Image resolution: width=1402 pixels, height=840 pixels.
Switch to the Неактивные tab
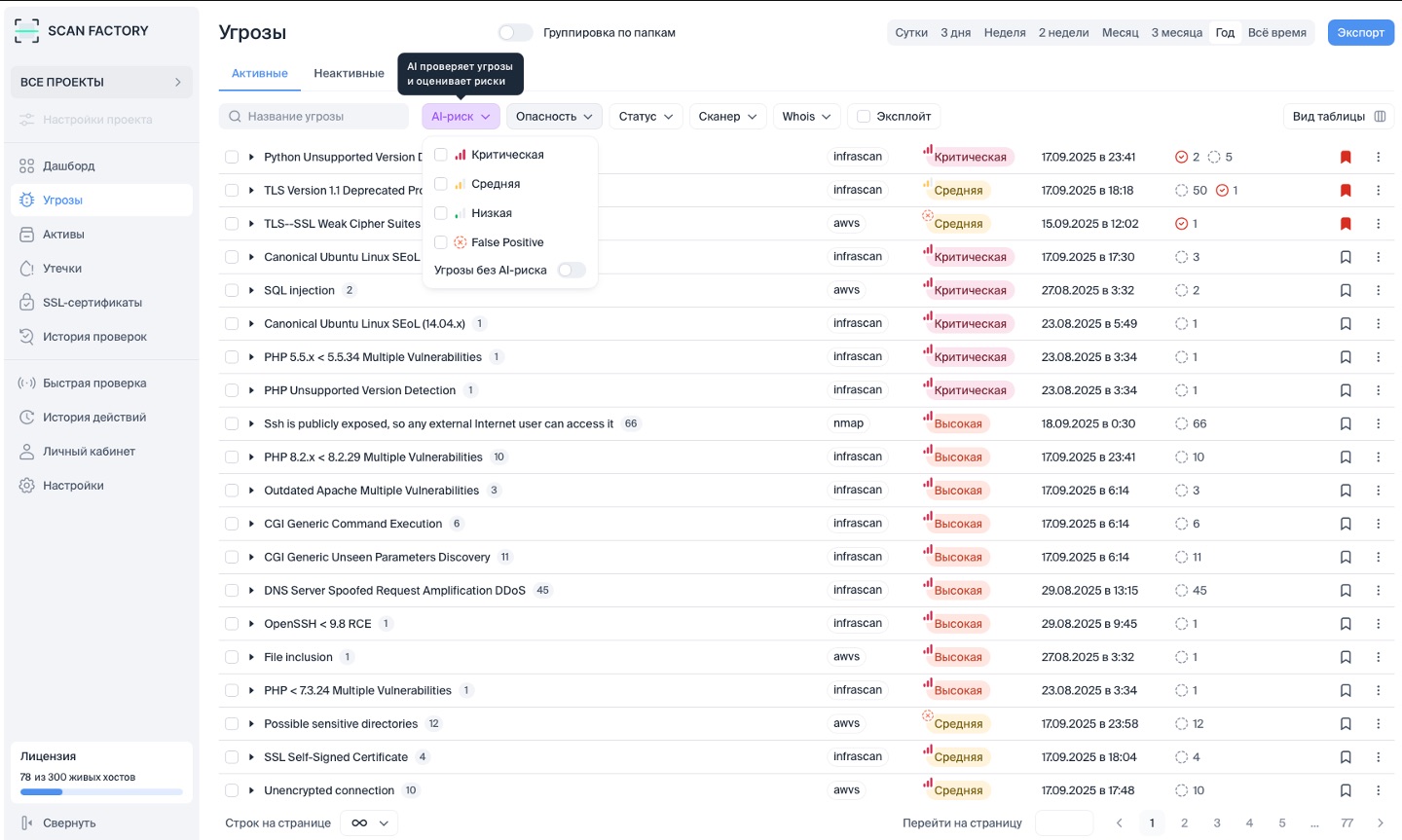[349, 73]
